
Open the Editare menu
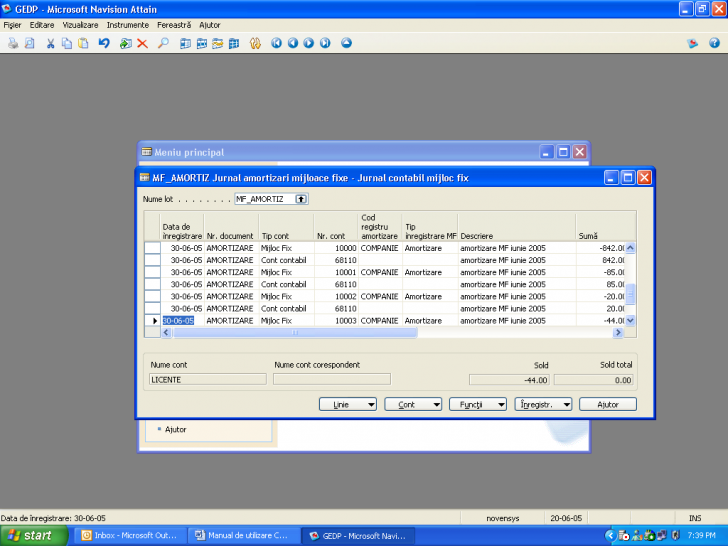(x=42, y=25)
